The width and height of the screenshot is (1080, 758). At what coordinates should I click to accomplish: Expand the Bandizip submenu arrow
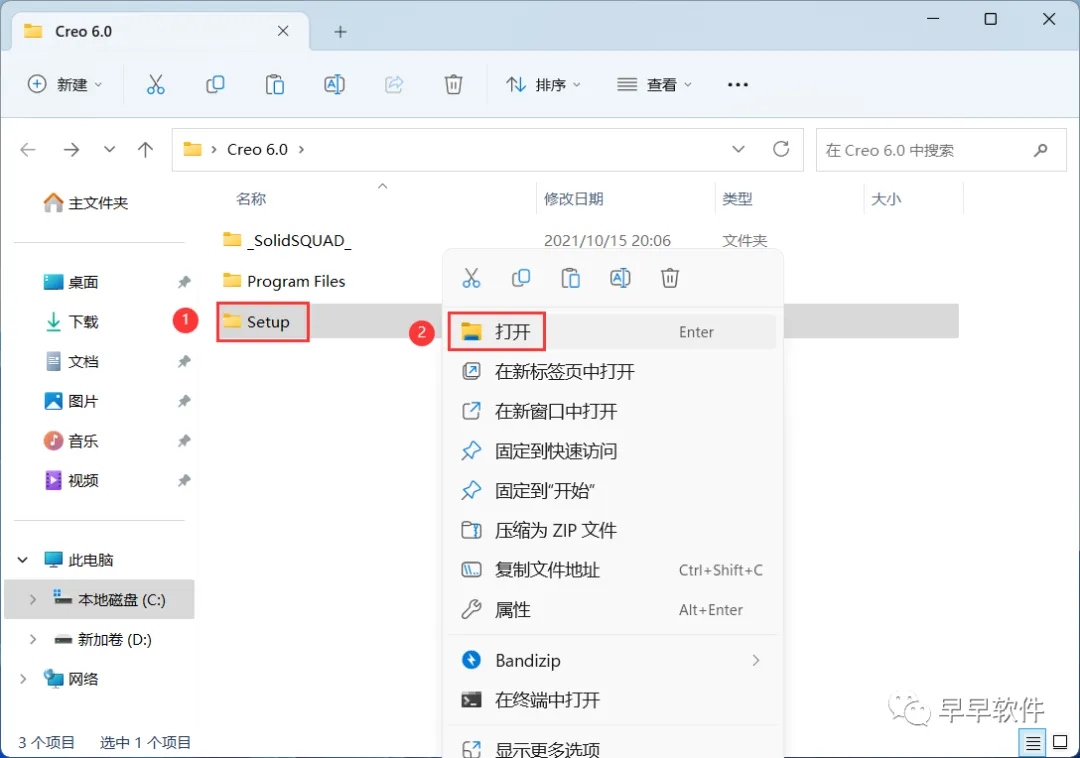pos(756,660)
